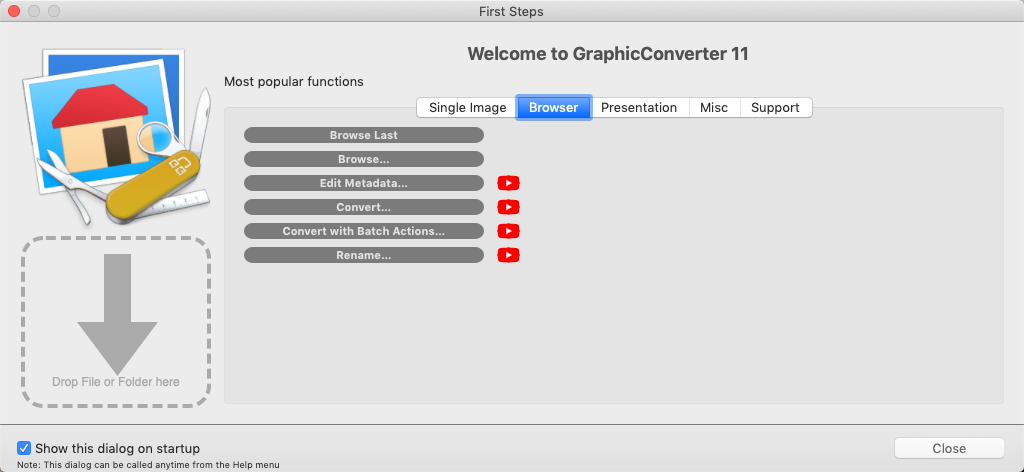This screenshot has width=1024, height=472.
Task: Click the GraphicConverter app logo image
Action: [116, 137]
